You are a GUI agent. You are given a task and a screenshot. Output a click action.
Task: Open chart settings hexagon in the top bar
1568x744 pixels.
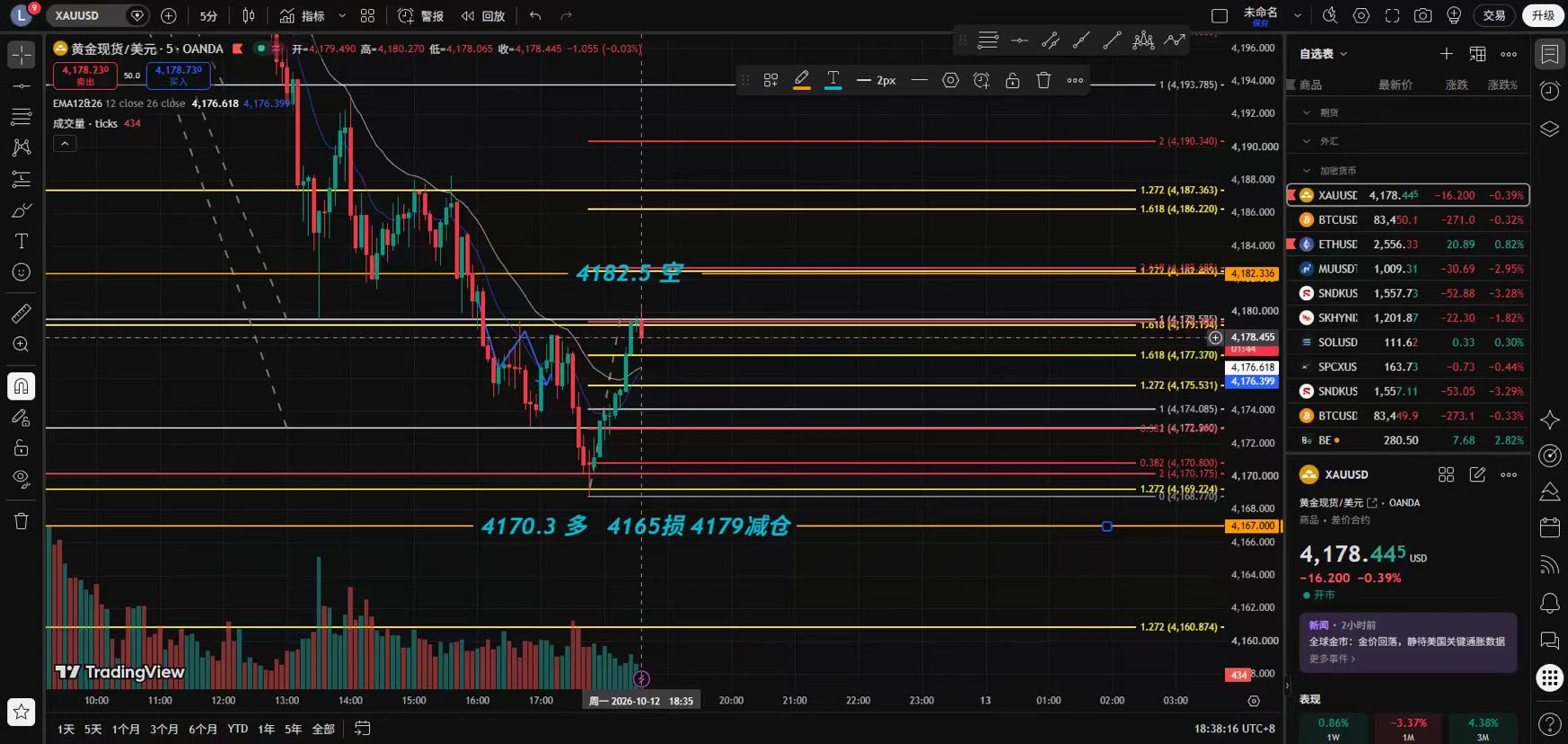point(1361,15)
